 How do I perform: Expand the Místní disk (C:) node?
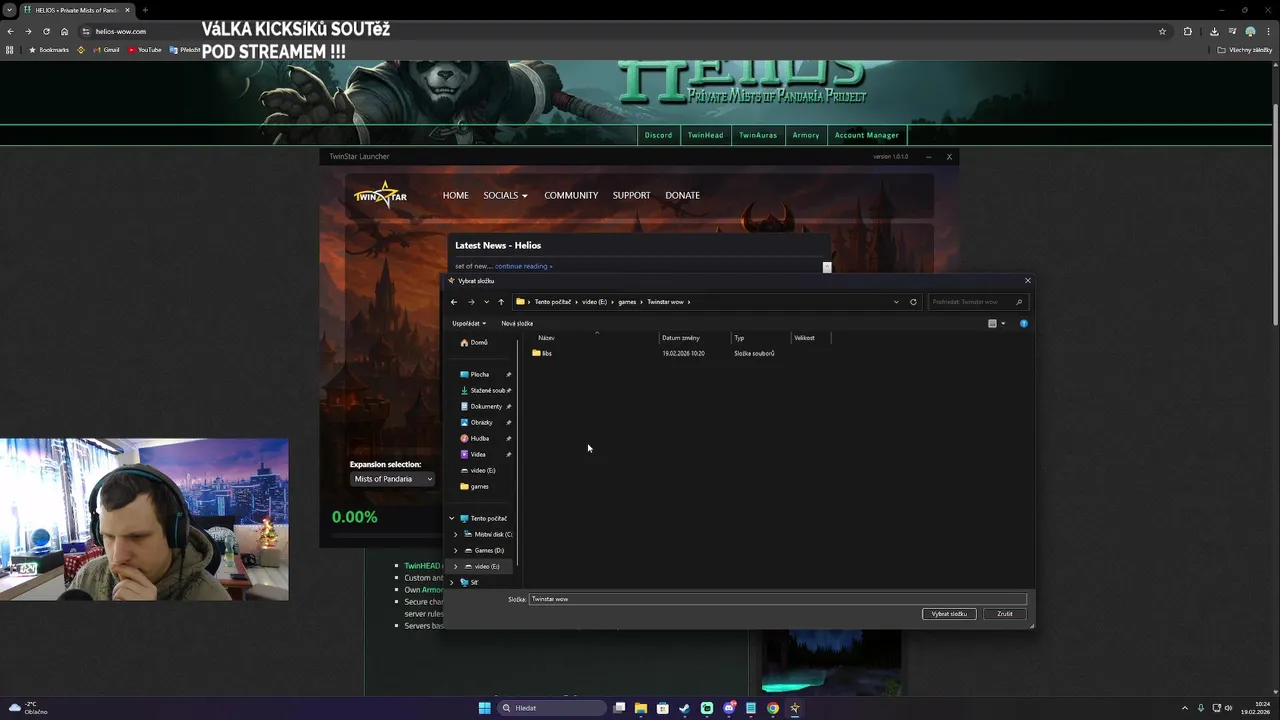456,534
